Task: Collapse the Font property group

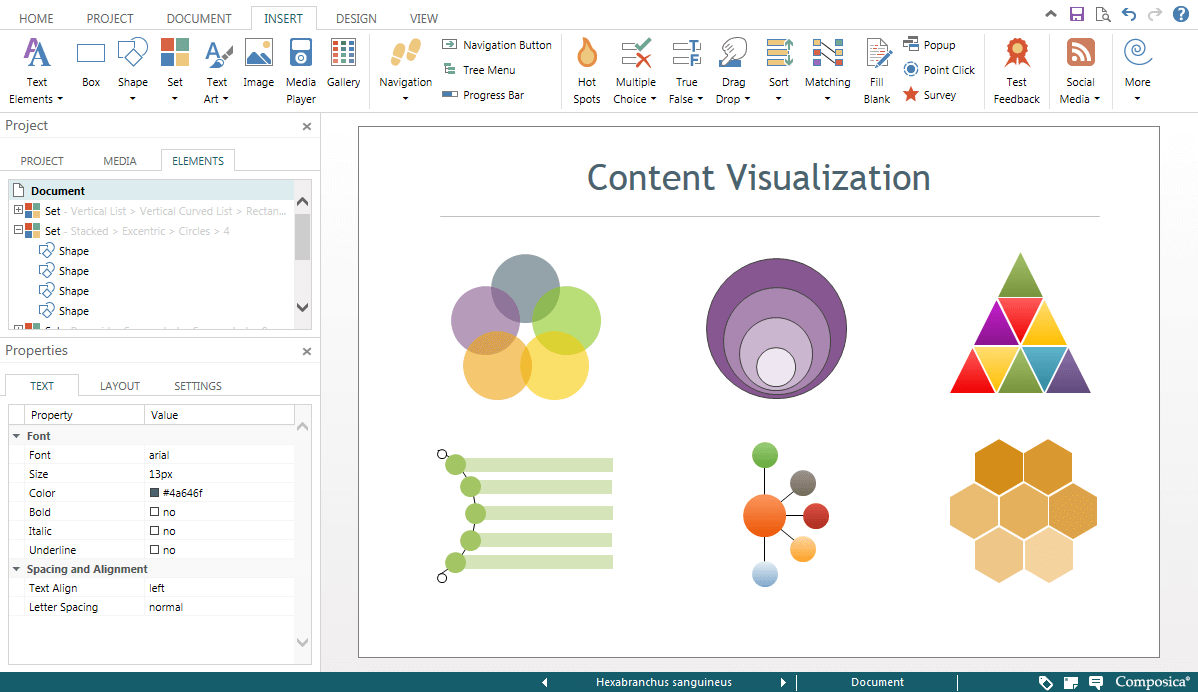Action: pyautogui.click(x=17, y=436)
